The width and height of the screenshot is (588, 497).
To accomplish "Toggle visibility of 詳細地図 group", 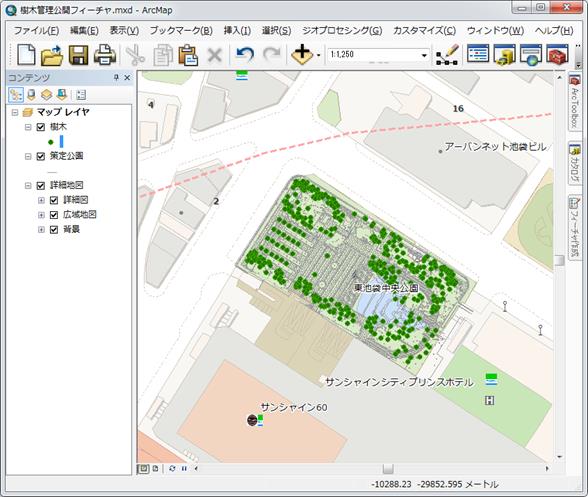I will tap(40, 185).
